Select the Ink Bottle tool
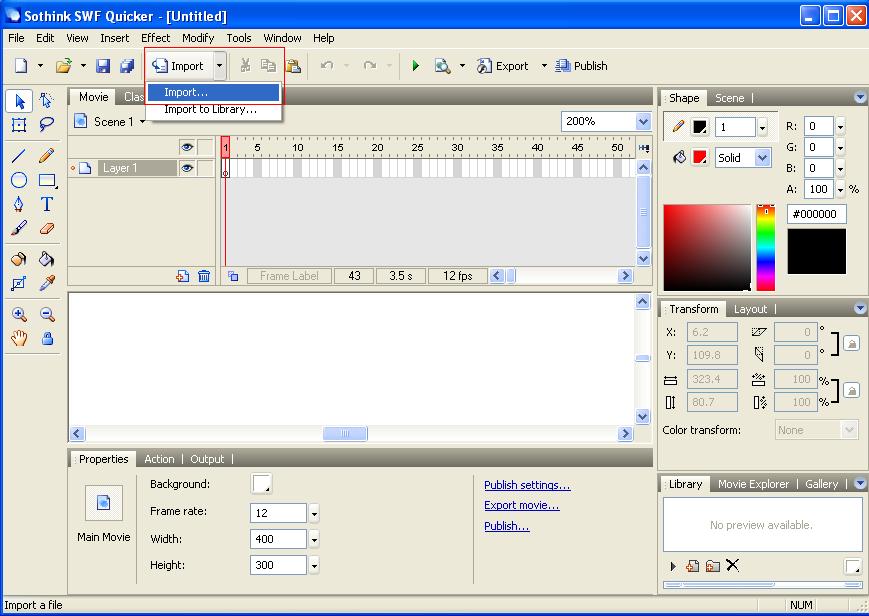Screen dimensions: 869x616 coord(19,259)
